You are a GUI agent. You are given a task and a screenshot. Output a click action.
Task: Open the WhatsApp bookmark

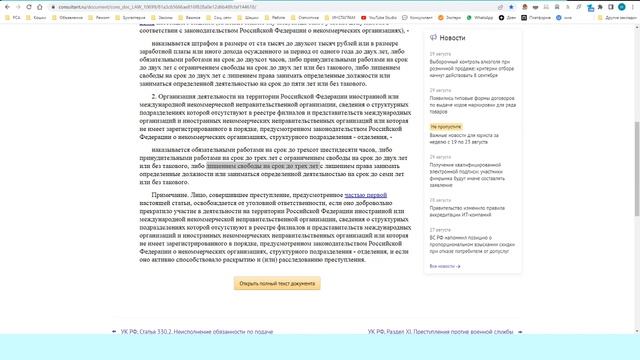coord(480,18)
